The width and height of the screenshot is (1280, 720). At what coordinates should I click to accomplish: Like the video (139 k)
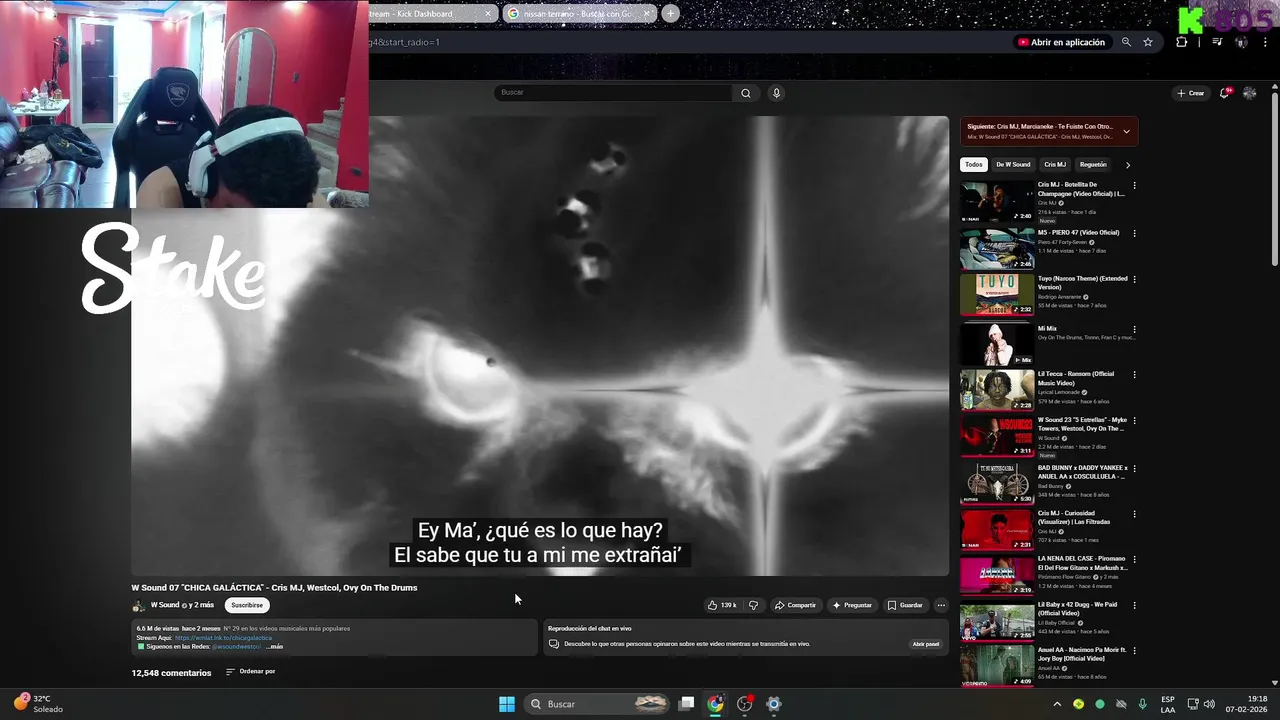pos(722,605)
